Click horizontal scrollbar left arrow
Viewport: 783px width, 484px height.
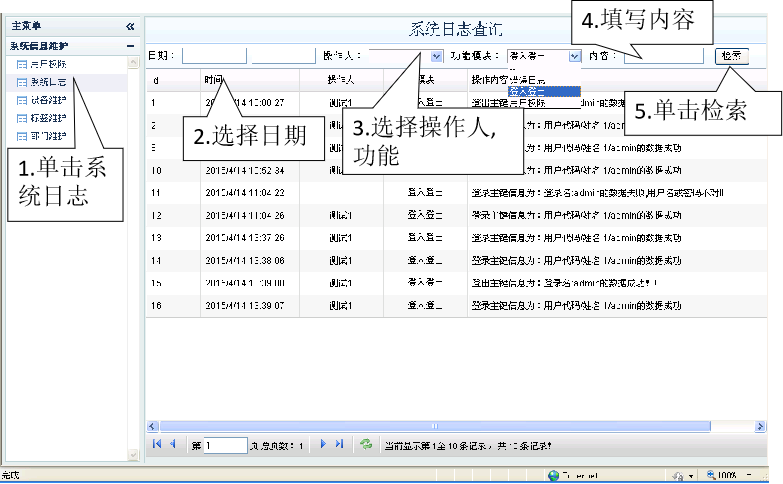pos(152,427)
